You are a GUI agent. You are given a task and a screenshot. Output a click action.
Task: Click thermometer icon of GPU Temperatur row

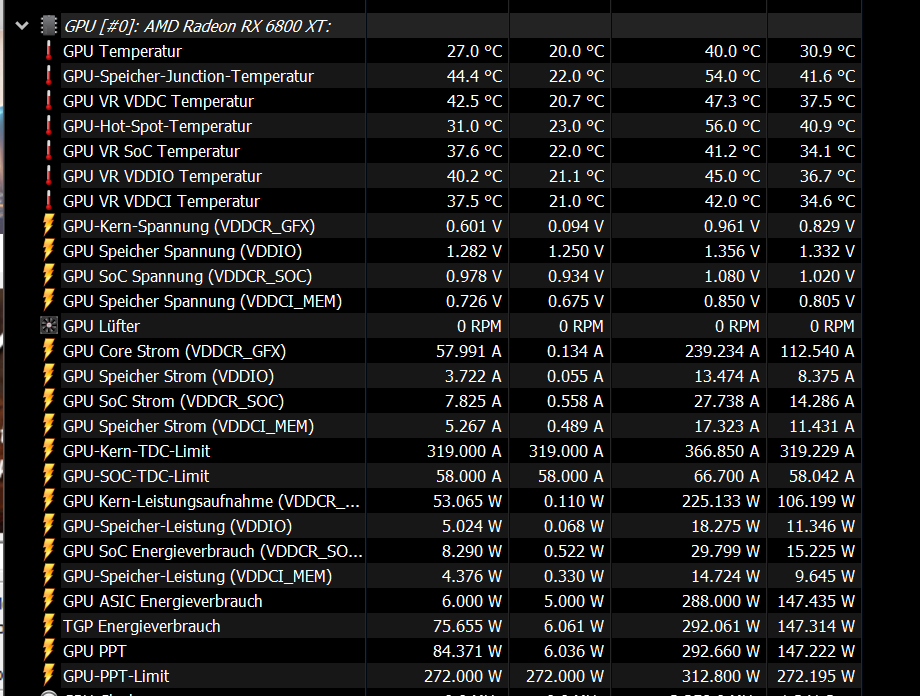tap(49, 51)
